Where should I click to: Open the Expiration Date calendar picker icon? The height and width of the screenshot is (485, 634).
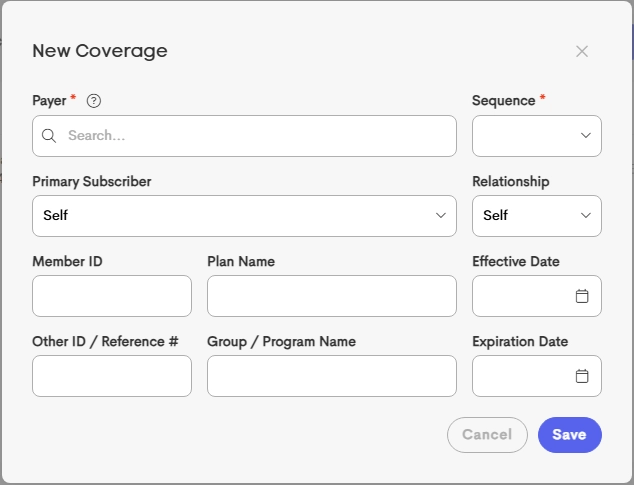[582, 376]
